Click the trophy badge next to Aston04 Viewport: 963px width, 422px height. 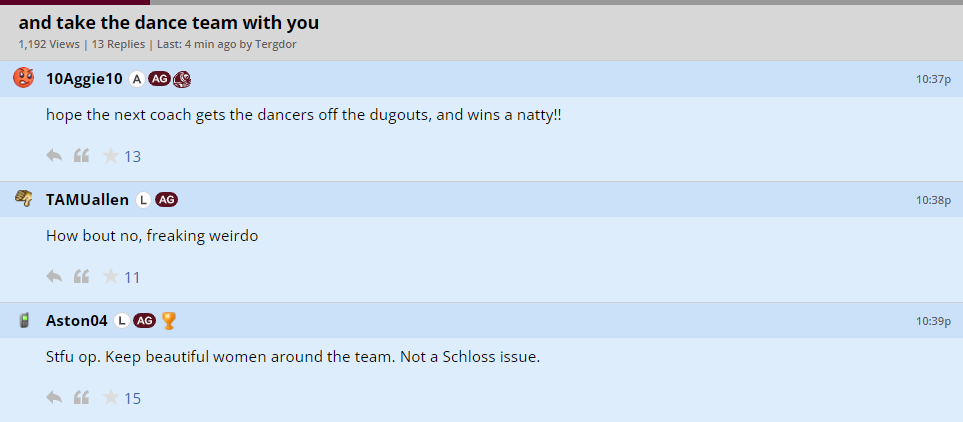169,321
